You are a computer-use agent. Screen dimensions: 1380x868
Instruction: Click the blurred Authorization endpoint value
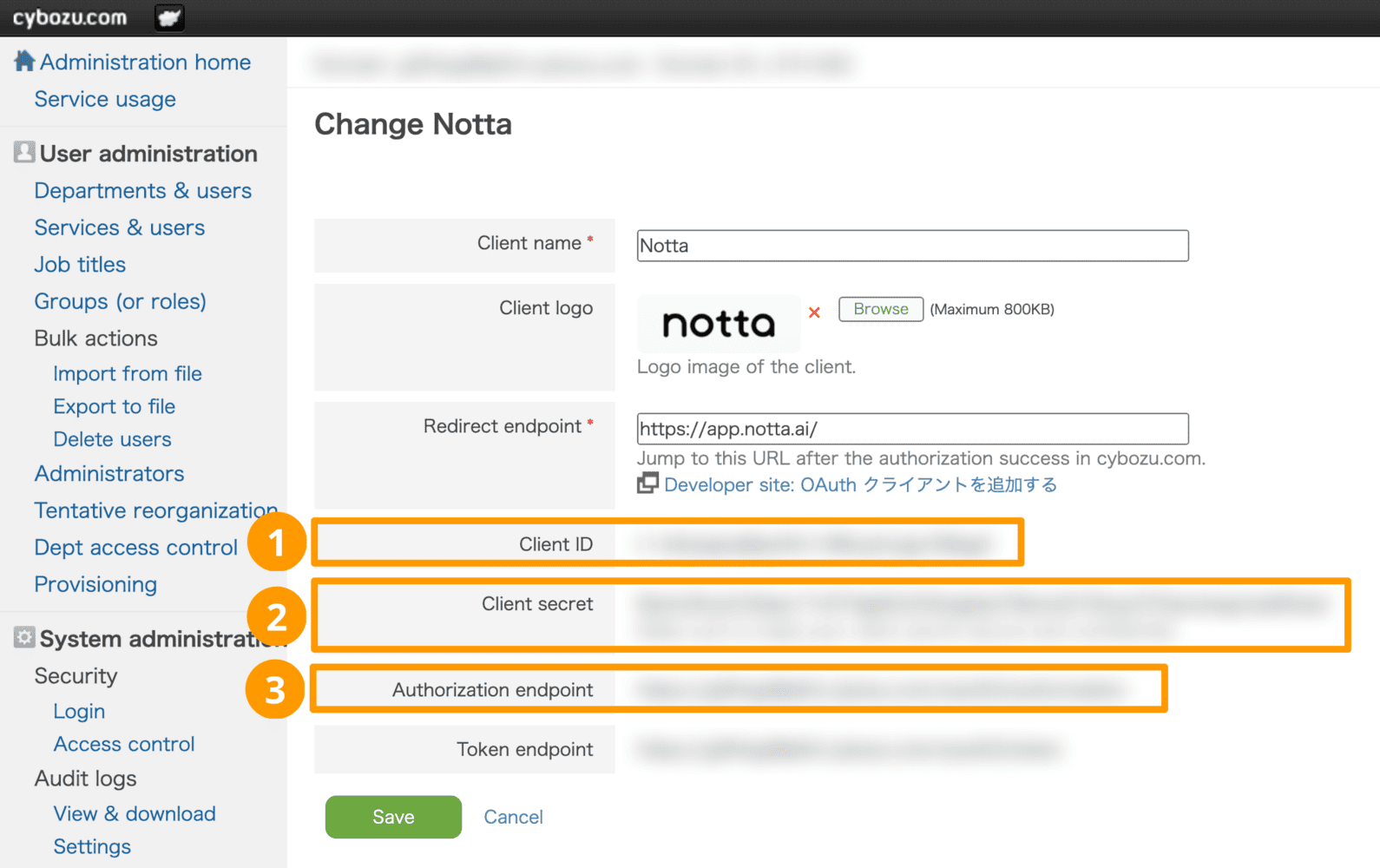click(882, 690)
